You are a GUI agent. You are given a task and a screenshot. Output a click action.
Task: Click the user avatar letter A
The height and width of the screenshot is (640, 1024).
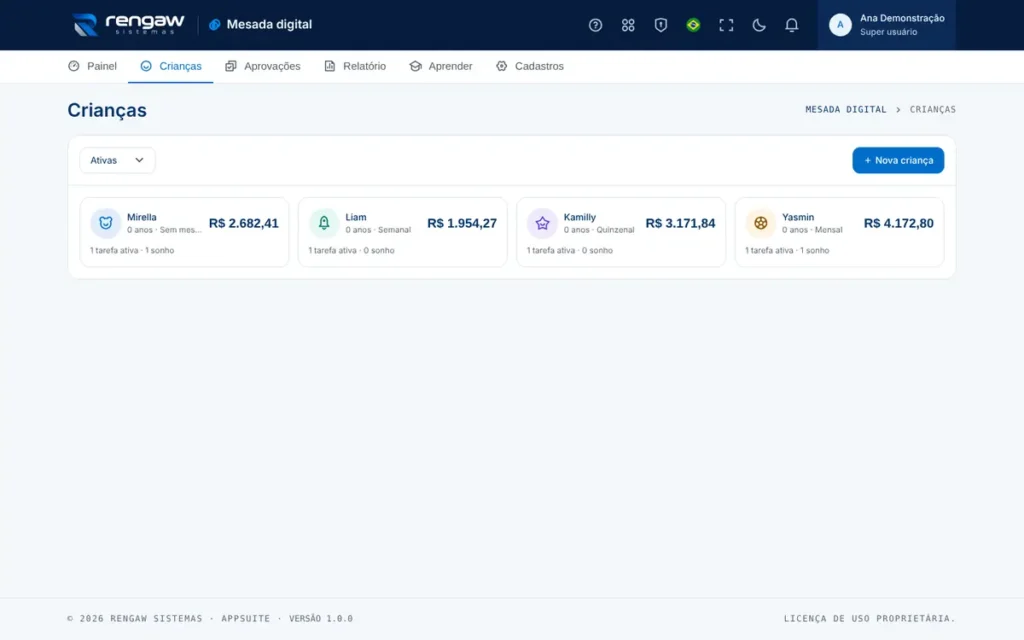tap(840, 25)
